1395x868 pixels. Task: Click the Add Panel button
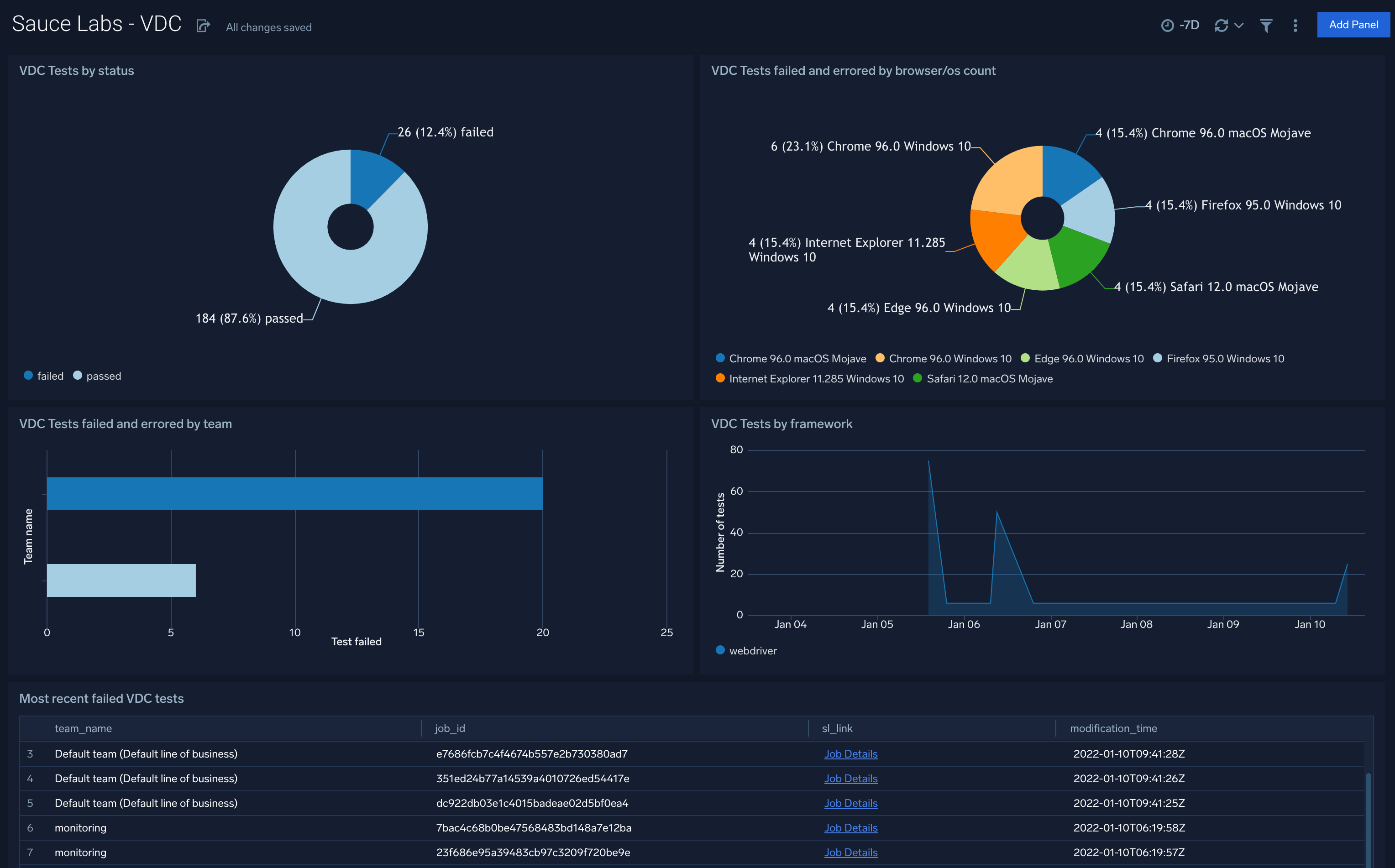tap(1350, 25)
